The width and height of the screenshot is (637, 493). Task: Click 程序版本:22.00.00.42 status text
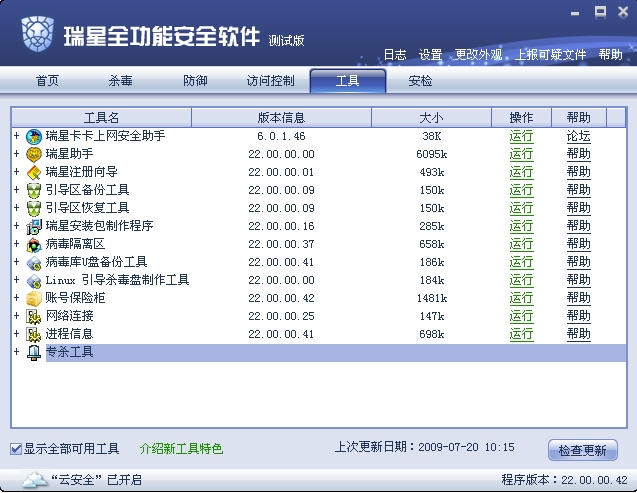[565, 480]
